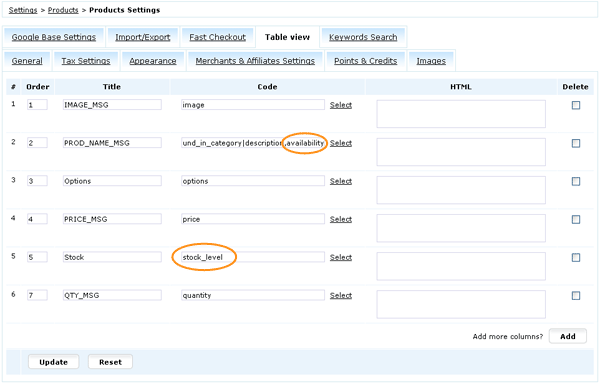The height and width of the screenshot is (384, 600).
Task: Check the Delete box for QTY_MSG row
Action: click(x=576, y=296)
